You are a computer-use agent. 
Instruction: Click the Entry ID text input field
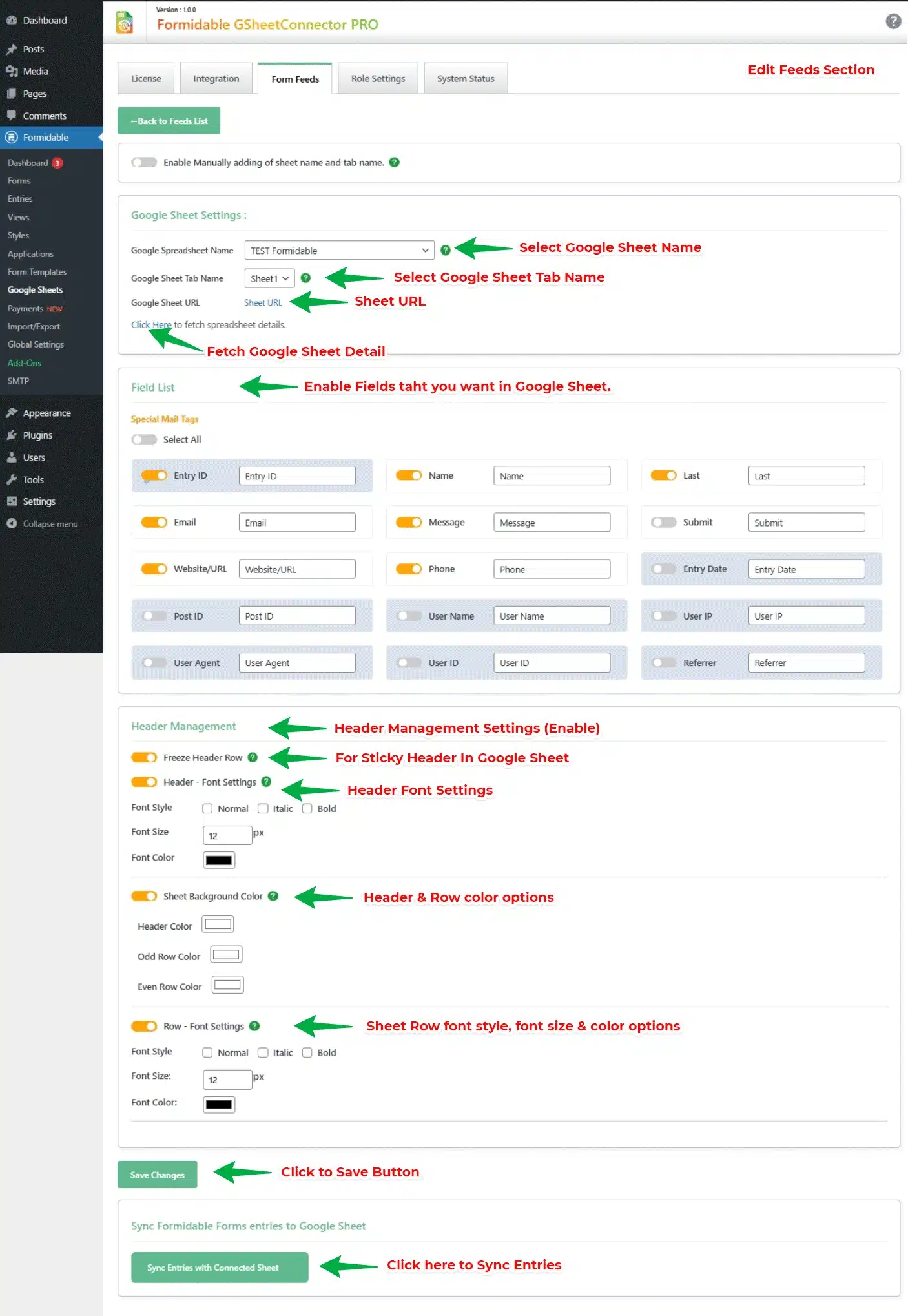[296, 476]
